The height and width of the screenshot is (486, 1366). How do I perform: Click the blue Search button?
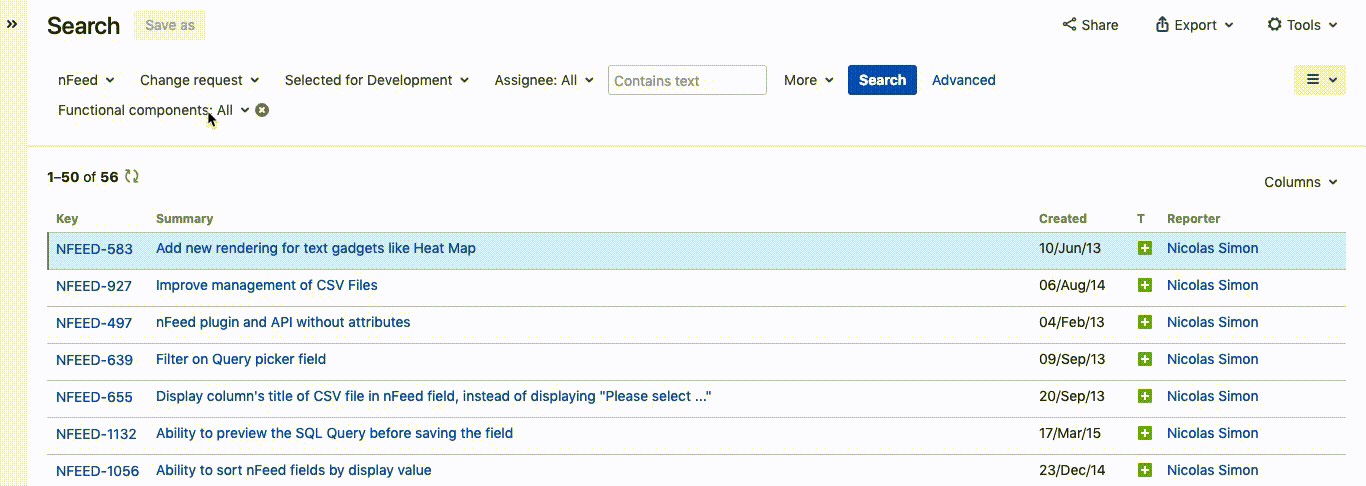tap(882, 80)
